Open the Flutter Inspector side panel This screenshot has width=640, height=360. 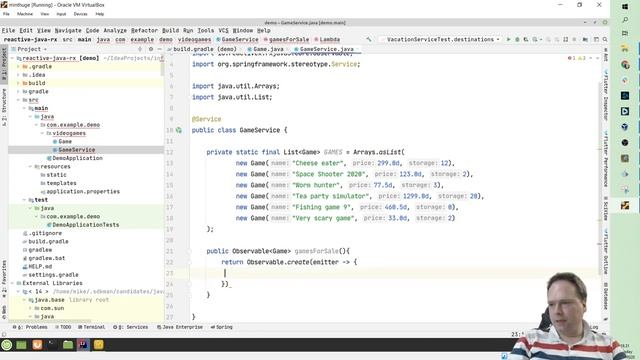coord(606,95)
